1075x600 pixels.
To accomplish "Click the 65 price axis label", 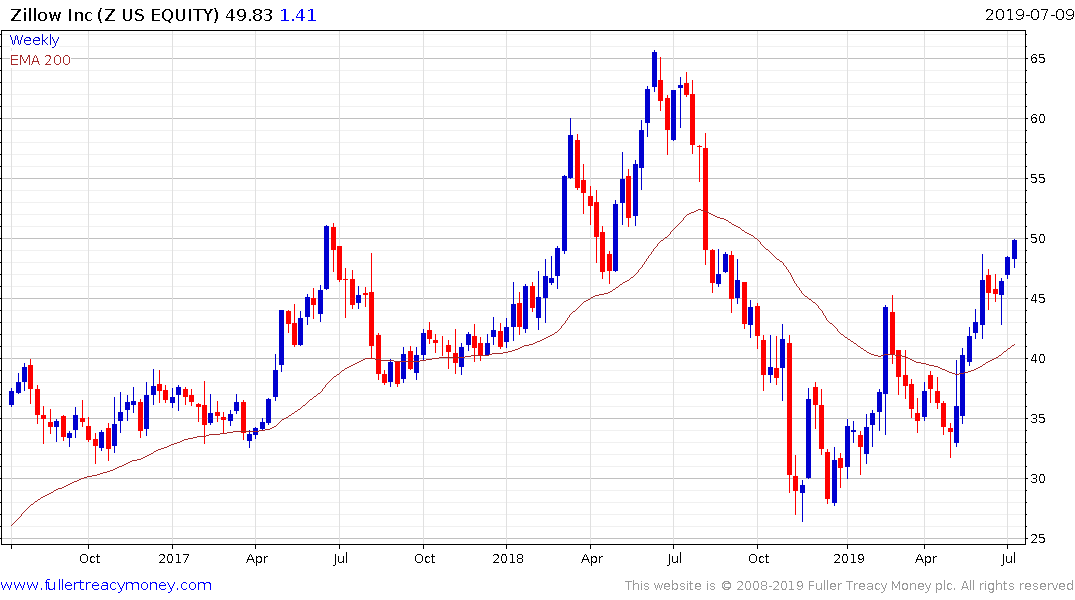I will pyautogui.click(x=1038, y=59).
